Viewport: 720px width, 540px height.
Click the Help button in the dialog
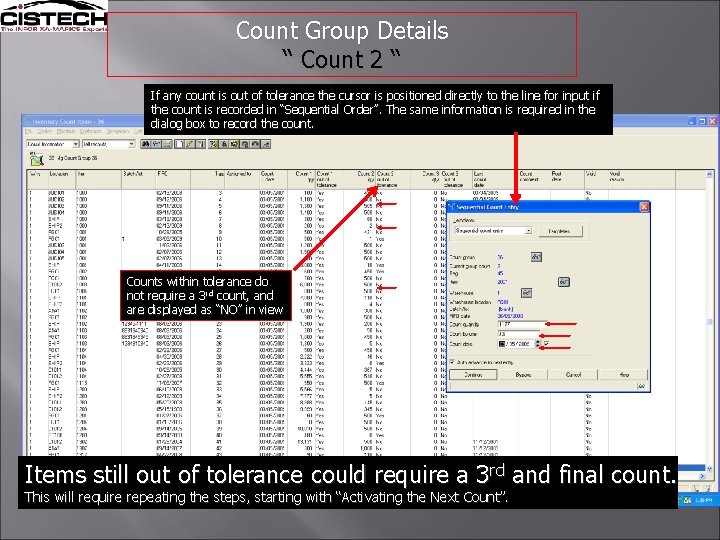(x=624, y=375)
